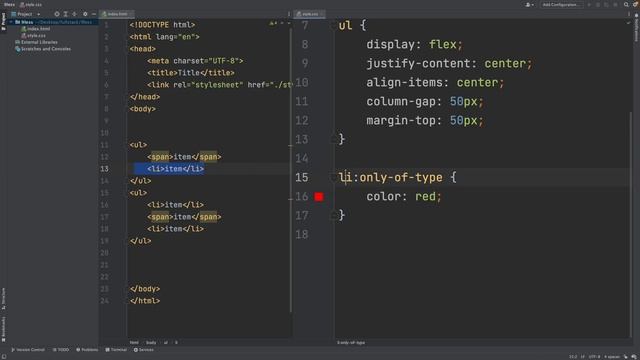
Task: Click the red color gutter swatch
Action: click(319, 197)
